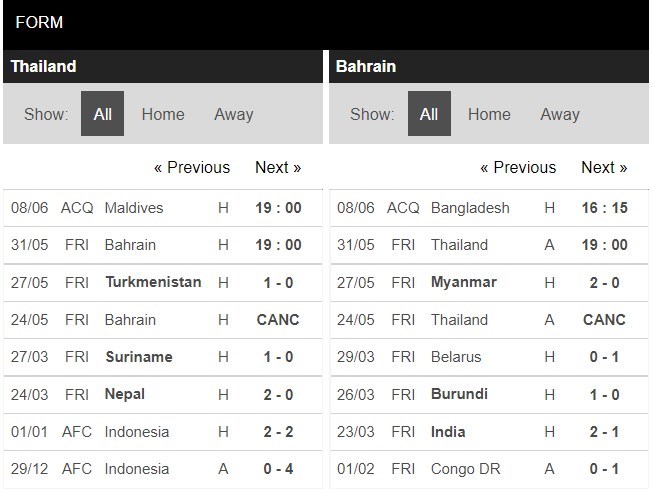Screen dimensions: 652x494
Task: Open Bahrain's match against Belarus
Action: click(x=456, y=357)
